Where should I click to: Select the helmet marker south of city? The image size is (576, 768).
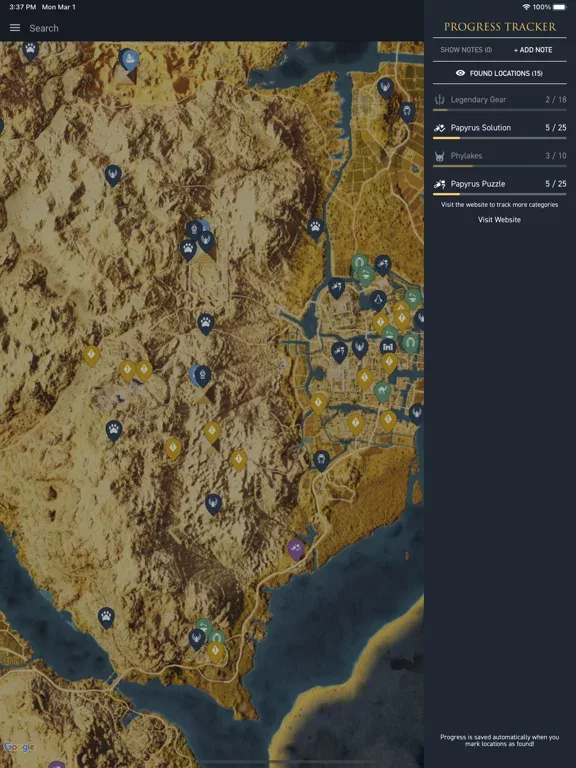pyautogui.click(x=321, y=460)
